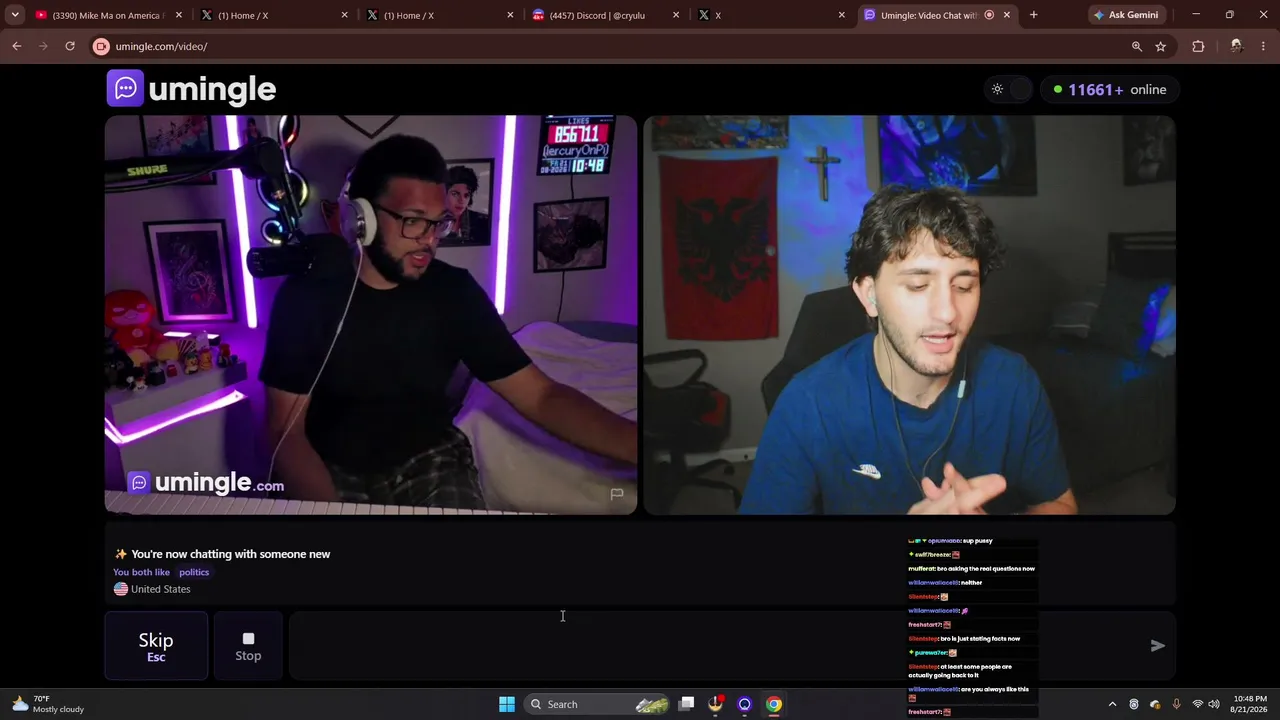The height and width of the screenshot is (720, 1280).
Task: Open the Windows Start menu
Action: [507, 704]
